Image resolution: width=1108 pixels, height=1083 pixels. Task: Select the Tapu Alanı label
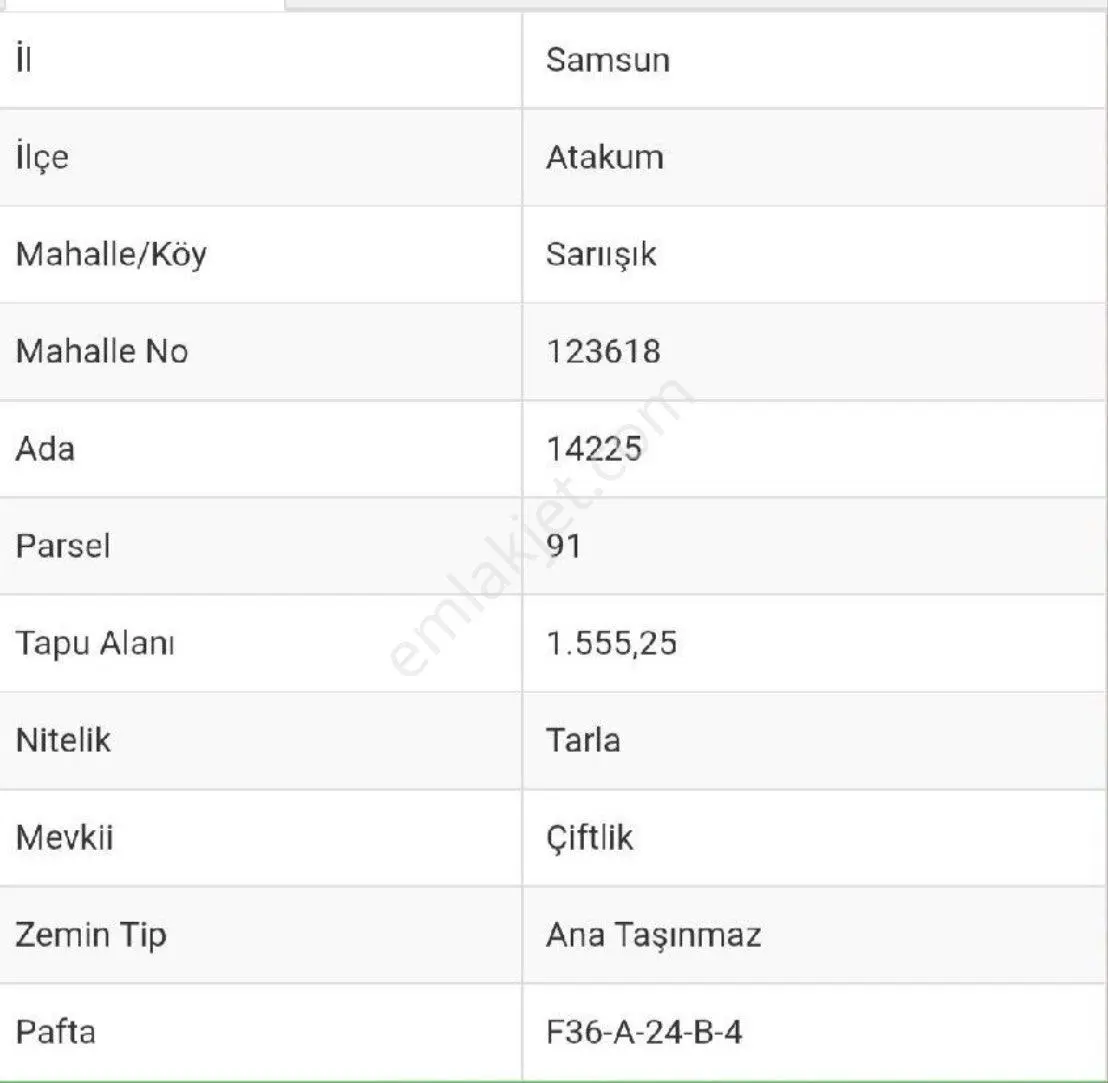click(95, 644)
